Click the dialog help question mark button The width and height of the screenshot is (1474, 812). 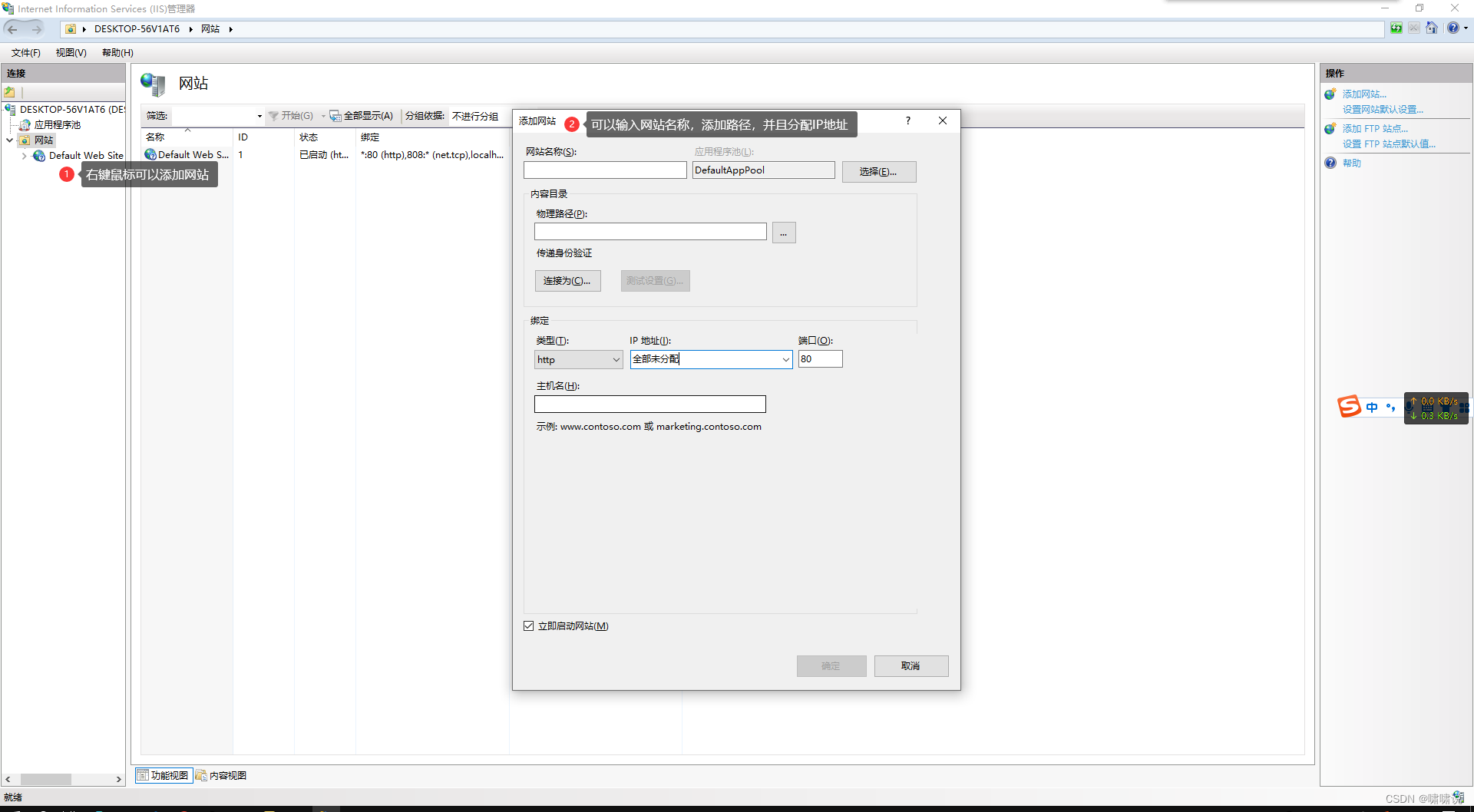click(908, 121)
